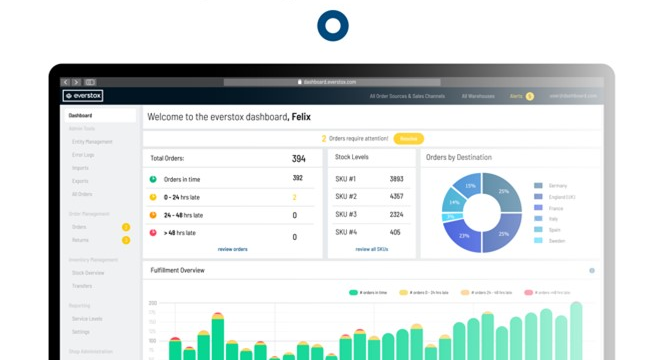
Task: Click the SKU #3 row value 2324
Action: (x=396, y=215)
